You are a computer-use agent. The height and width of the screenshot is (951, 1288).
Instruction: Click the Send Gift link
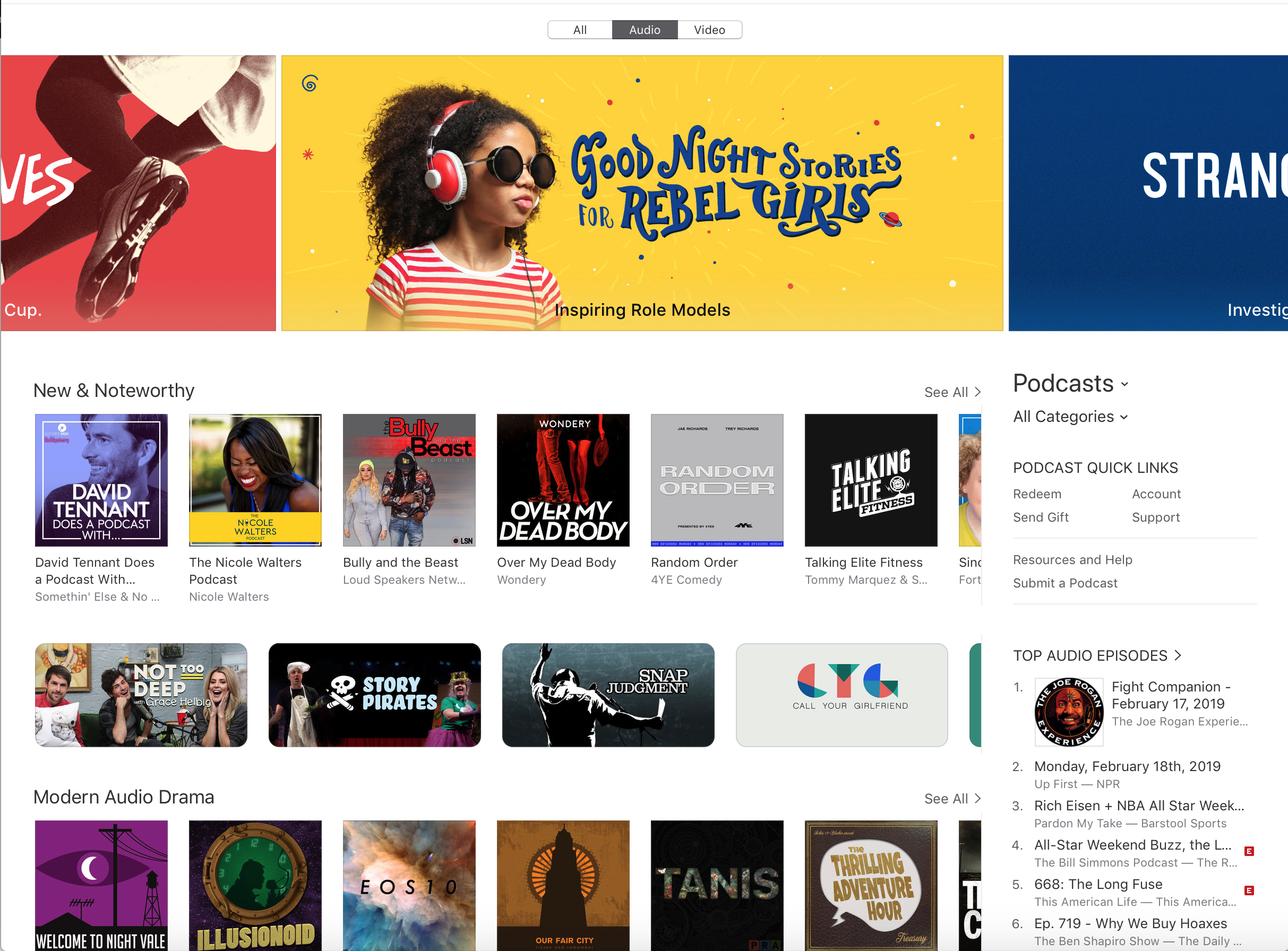1041,517
